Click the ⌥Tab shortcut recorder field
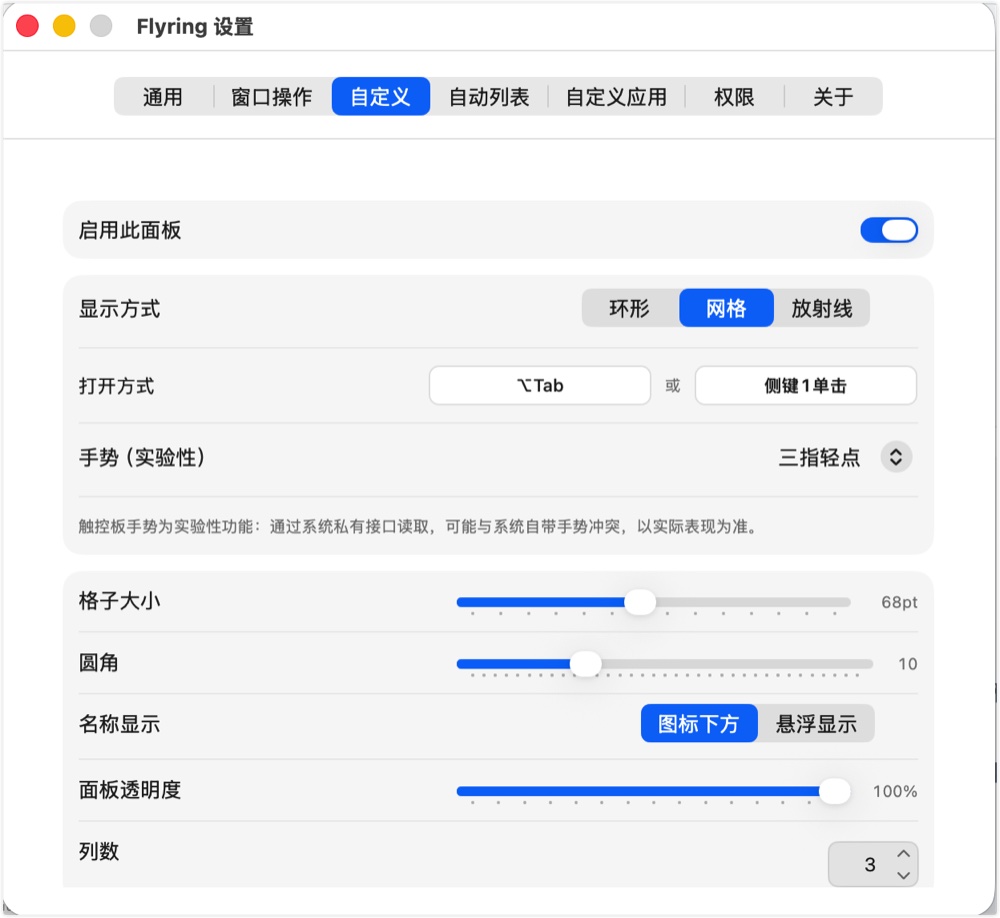 540,385
